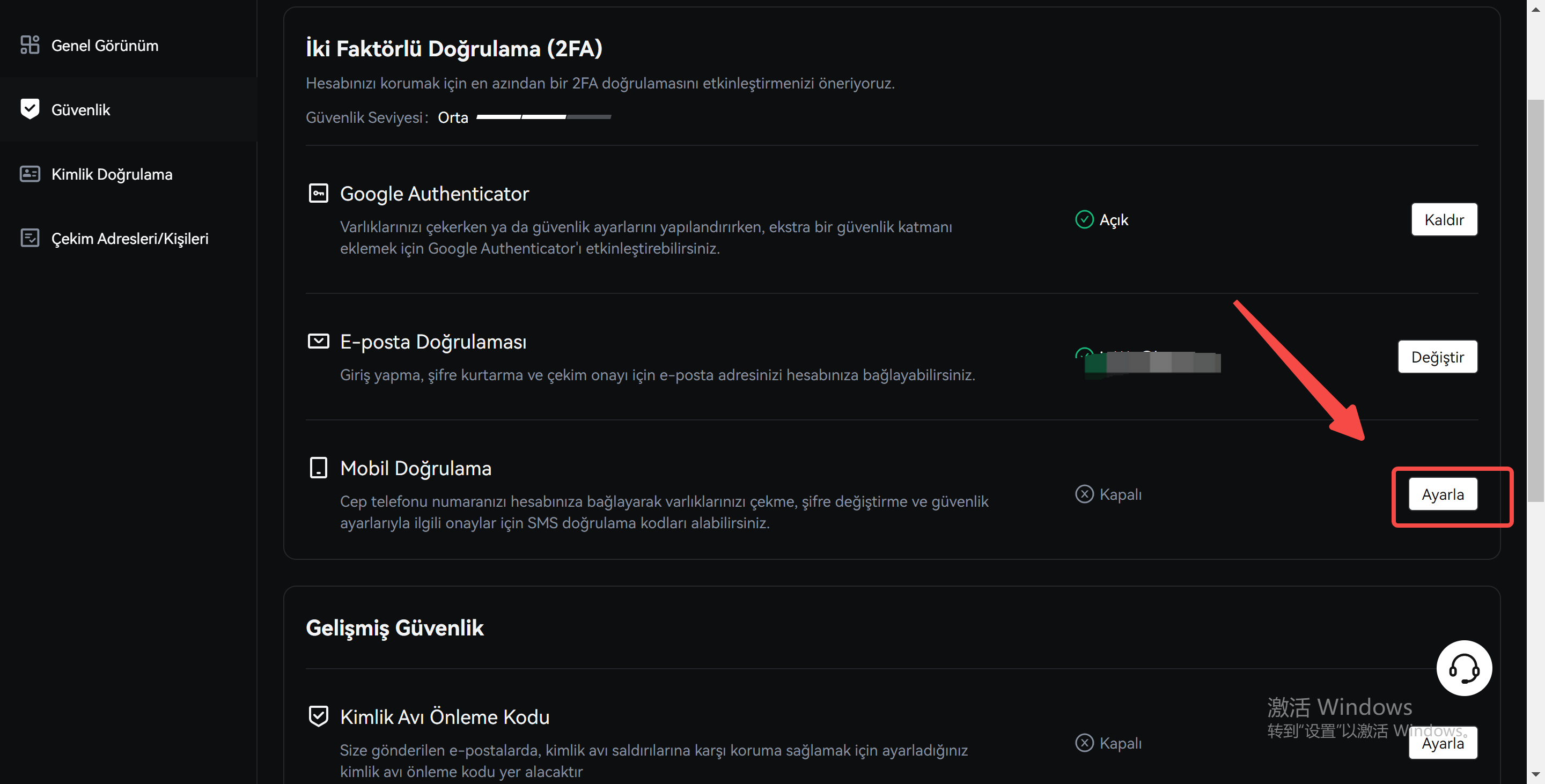This screenshot has width=1545, height=784.
Task: Click Kapalı status icon for Kimlik Avı Önleme
Action: click(1084, 743)
